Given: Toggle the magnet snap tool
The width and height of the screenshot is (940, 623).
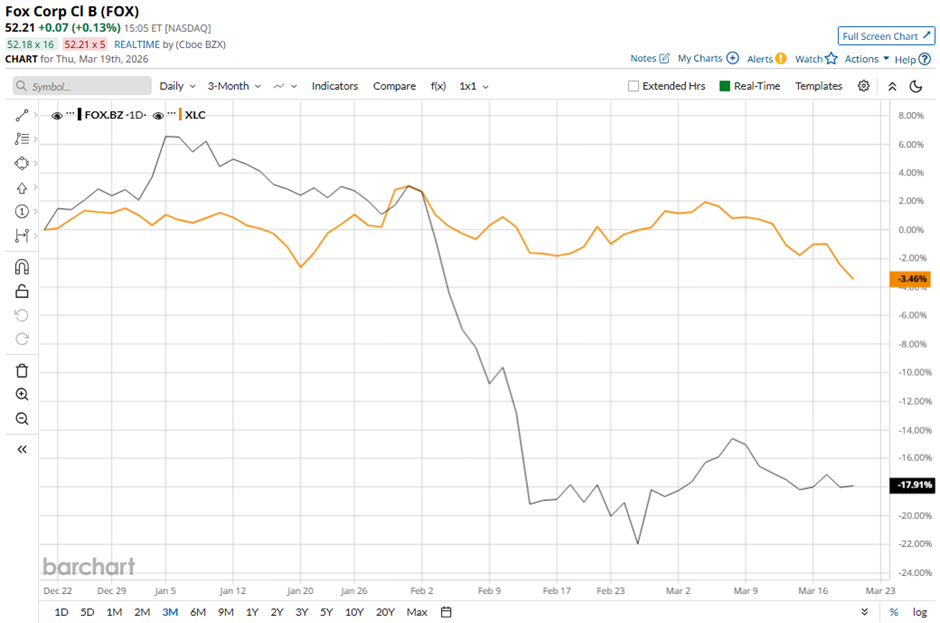Looking at the screenshot, I should coord(22,267).
